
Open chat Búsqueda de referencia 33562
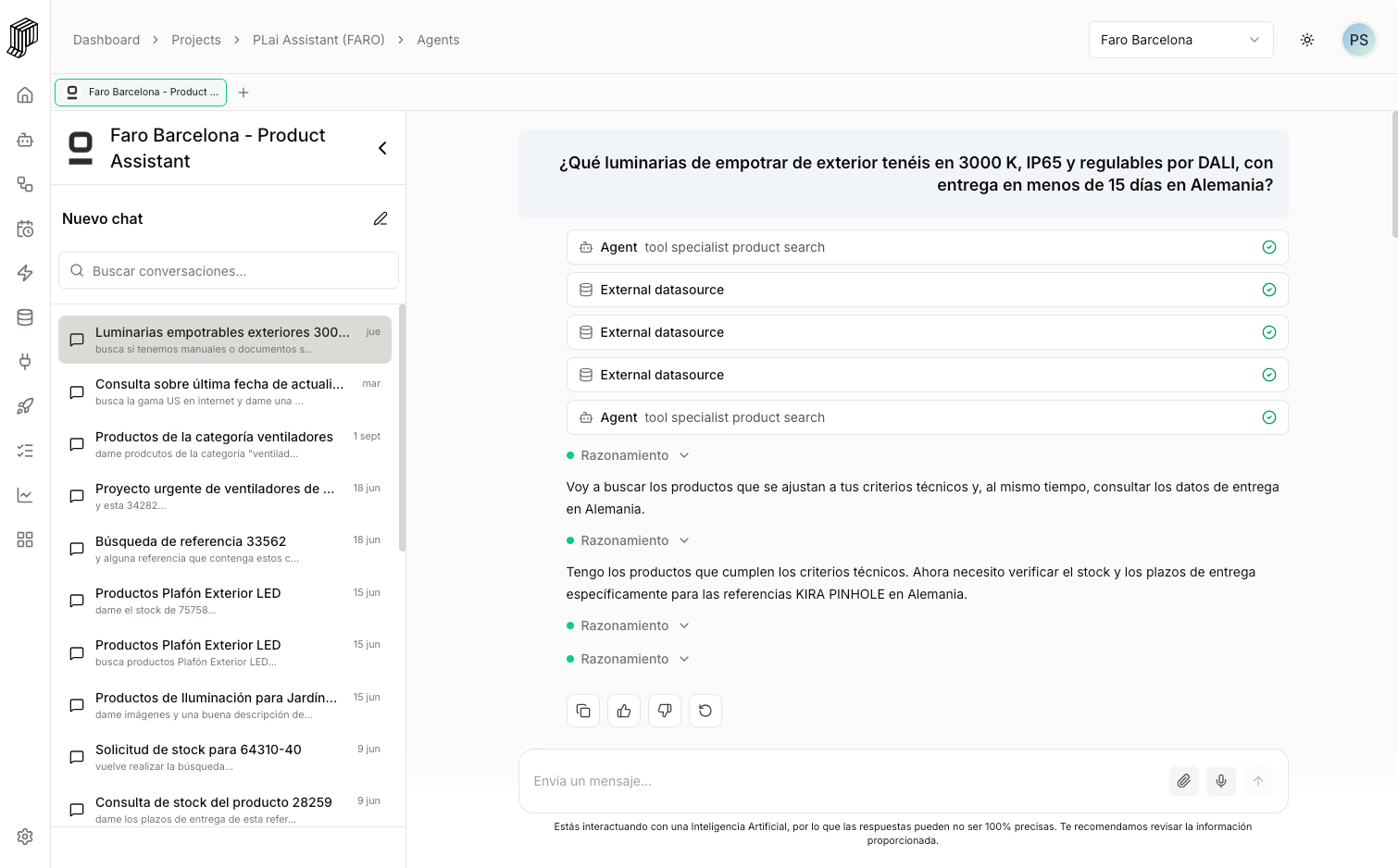[x=225, y=549]
